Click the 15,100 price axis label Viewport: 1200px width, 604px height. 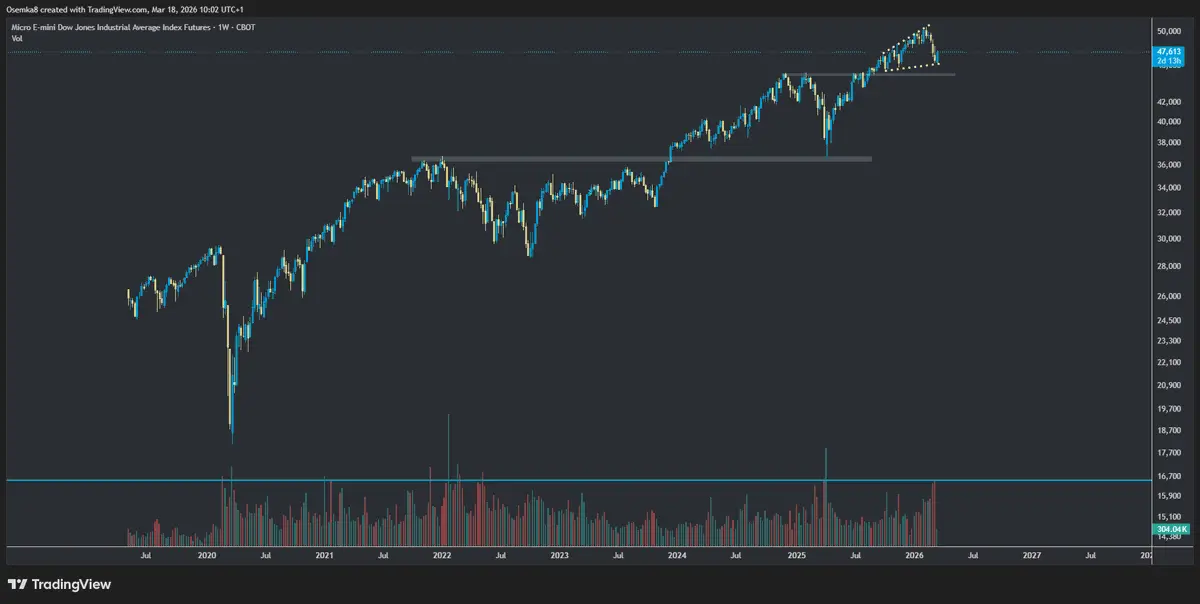pyautogui.click(x=1168, y=516)
